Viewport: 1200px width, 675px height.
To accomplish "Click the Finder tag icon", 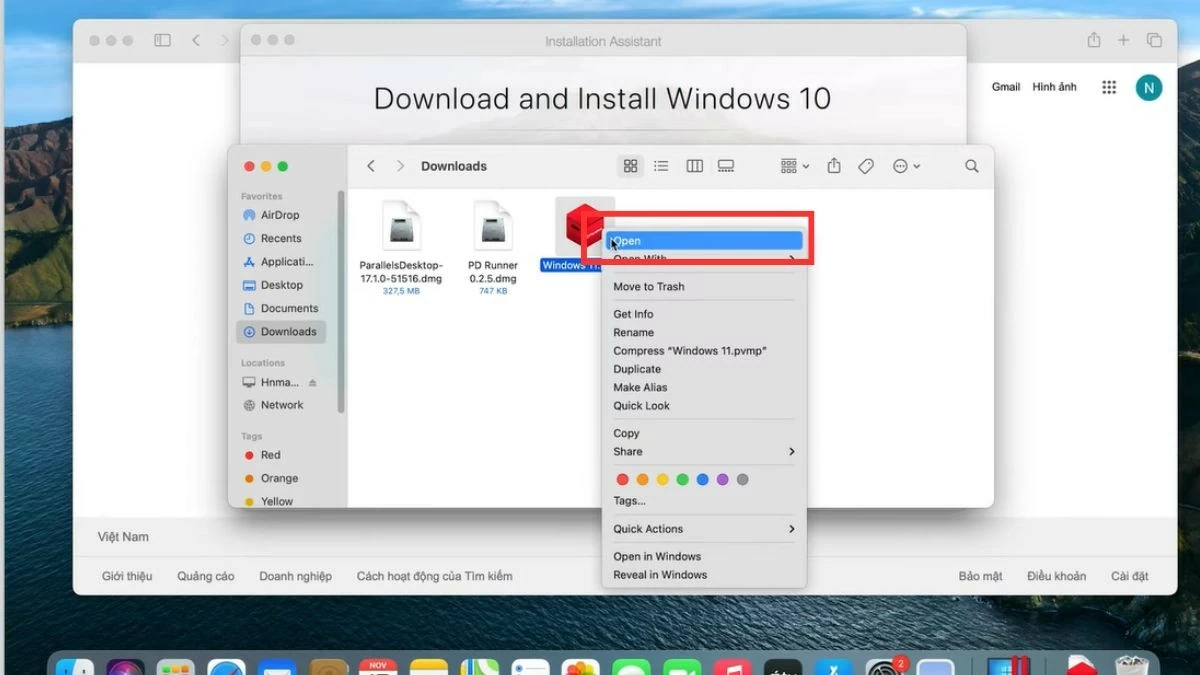I will [866, 166].
